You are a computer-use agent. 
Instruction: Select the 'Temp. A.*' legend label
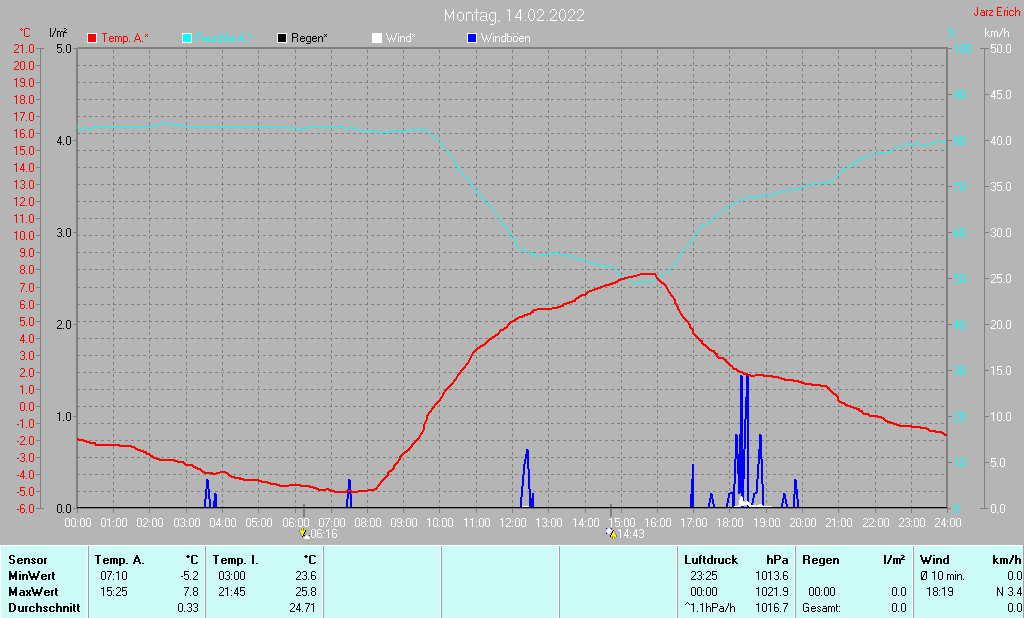click(125, 39)
